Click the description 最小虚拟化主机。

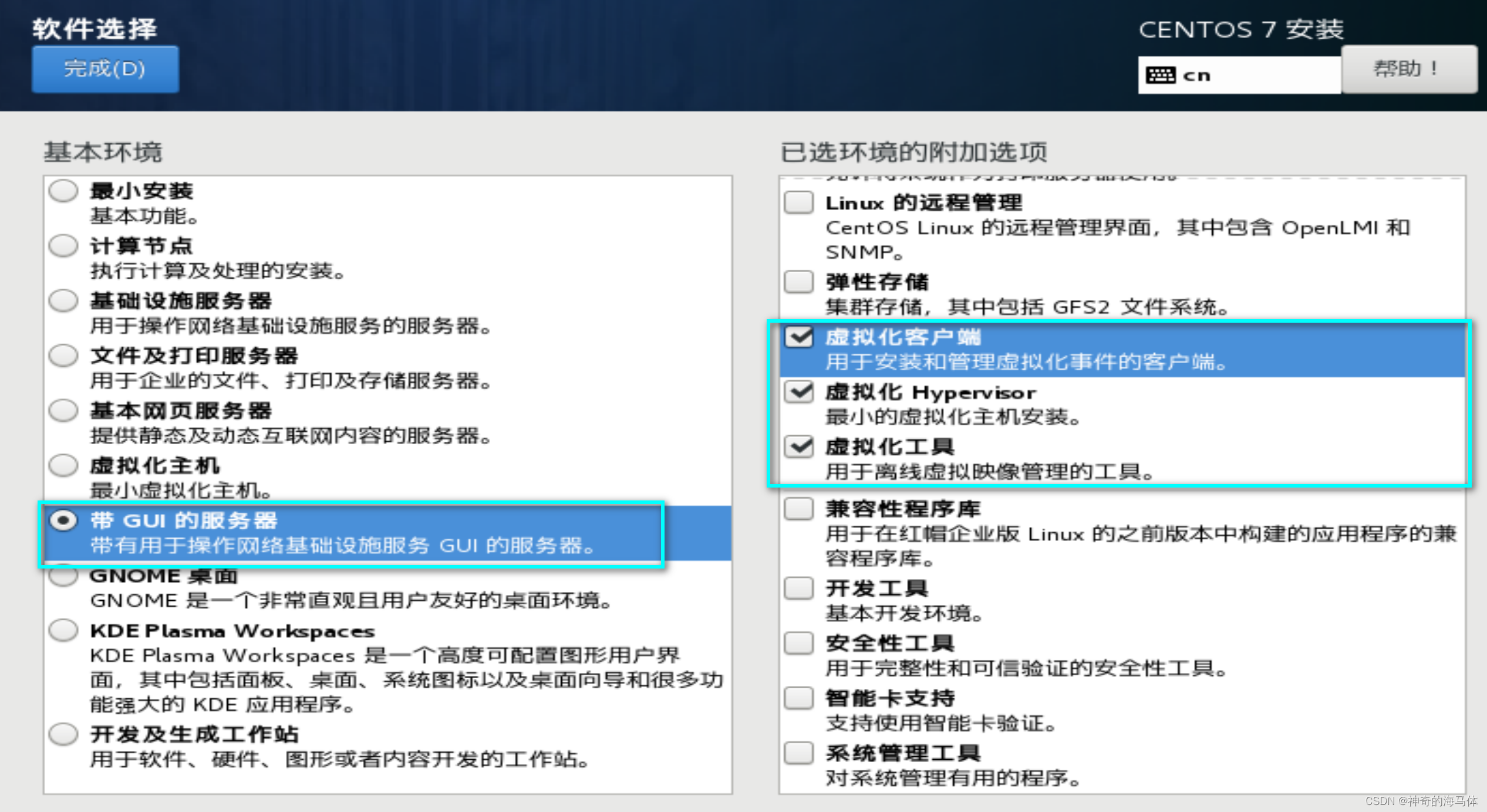pyautogui.click(x=181, y=490)
